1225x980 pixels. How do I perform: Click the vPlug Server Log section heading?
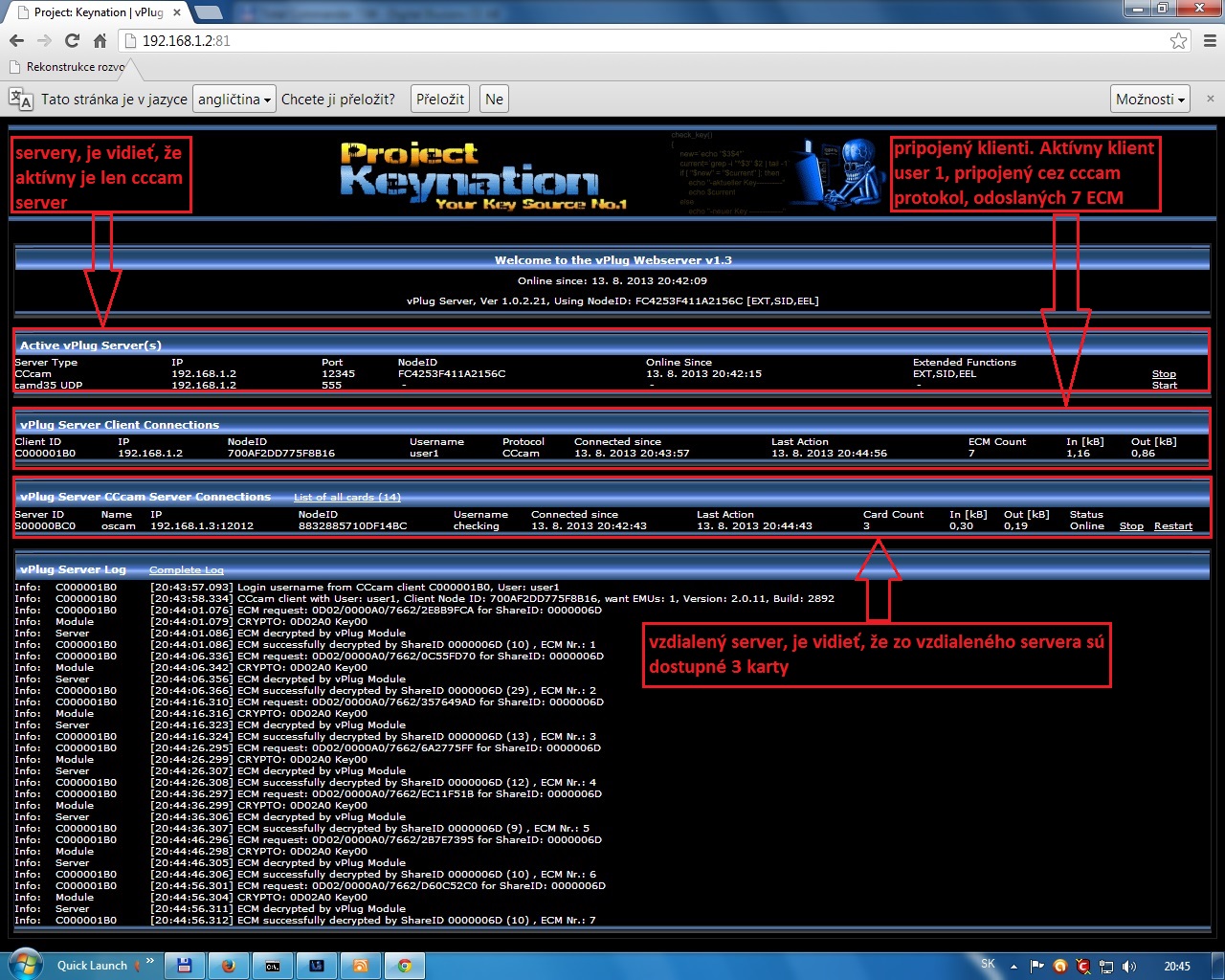73,570
